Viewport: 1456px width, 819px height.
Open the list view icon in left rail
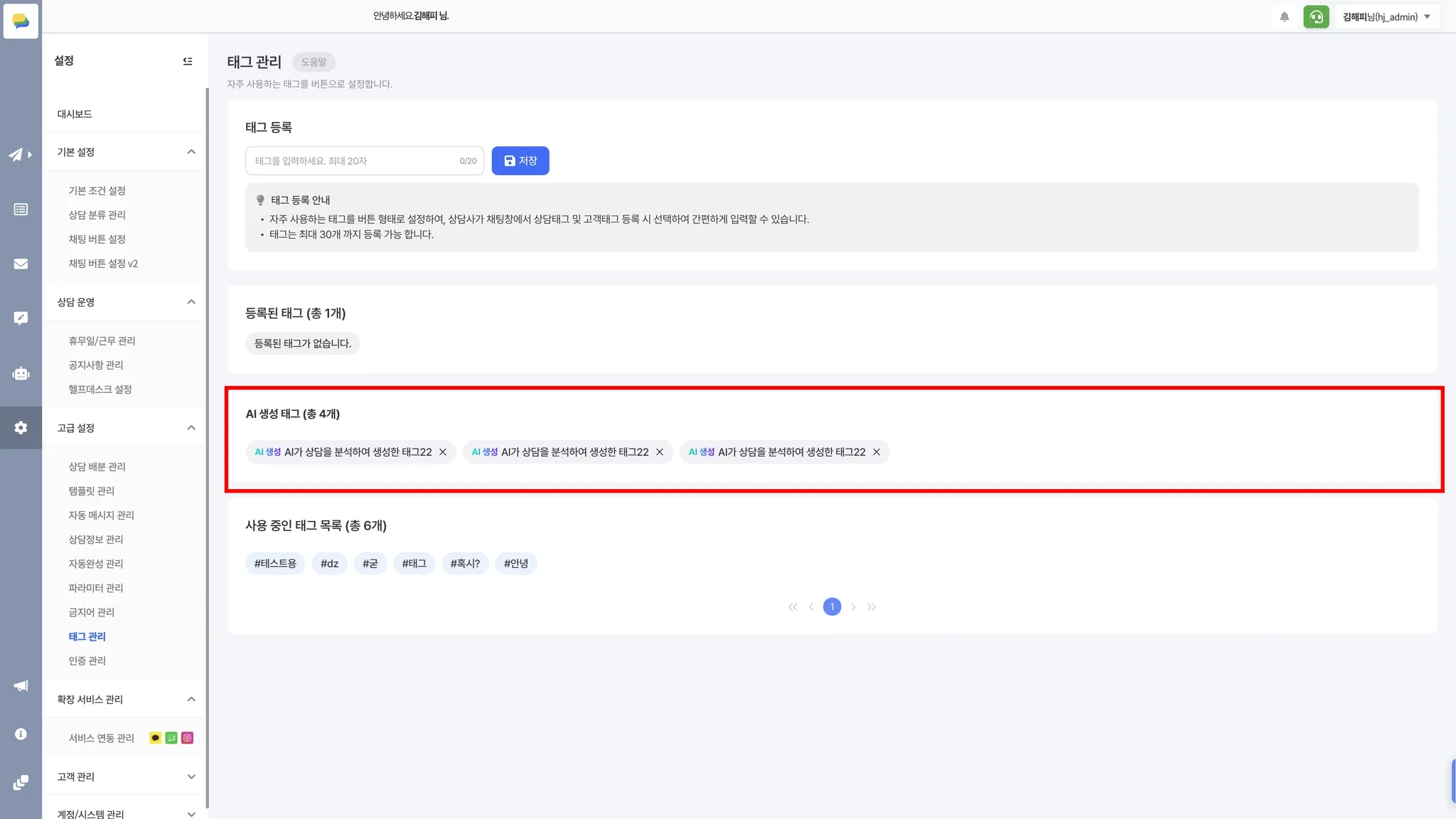point(21,209)
